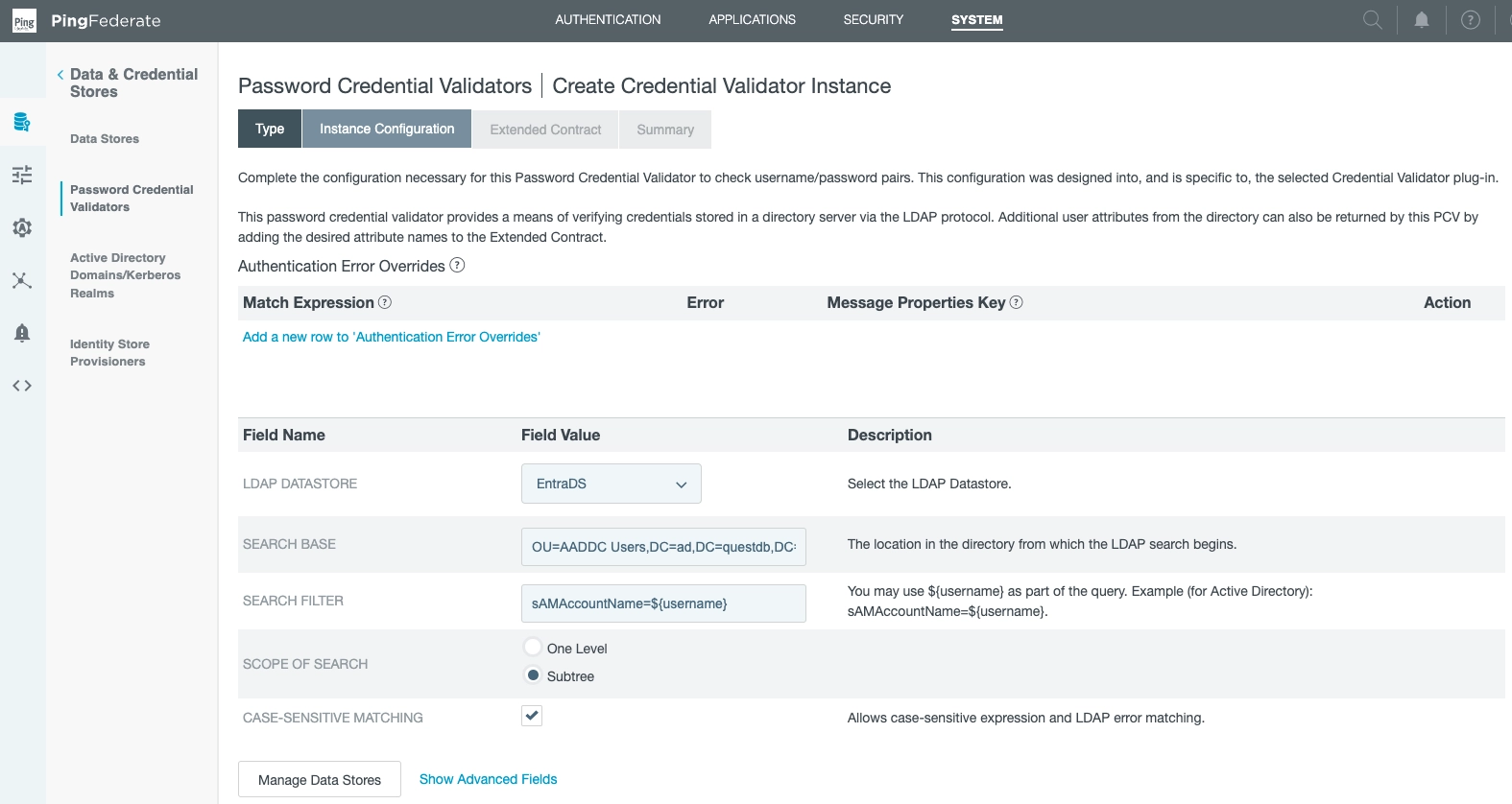
Task: Click the search magnifier icon
Action: (x=1373, y=20)
